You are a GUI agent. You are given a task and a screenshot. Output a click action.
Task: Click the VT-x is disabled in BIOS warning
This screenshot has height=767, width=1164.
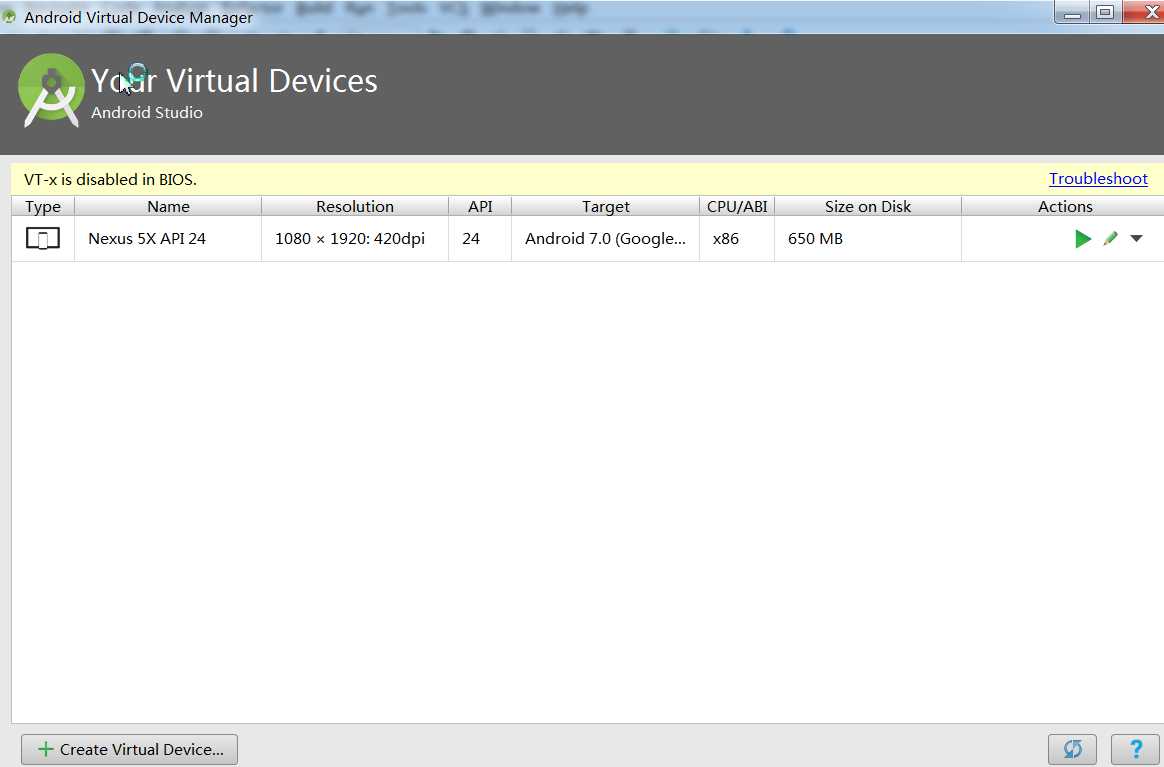(110, 180)
